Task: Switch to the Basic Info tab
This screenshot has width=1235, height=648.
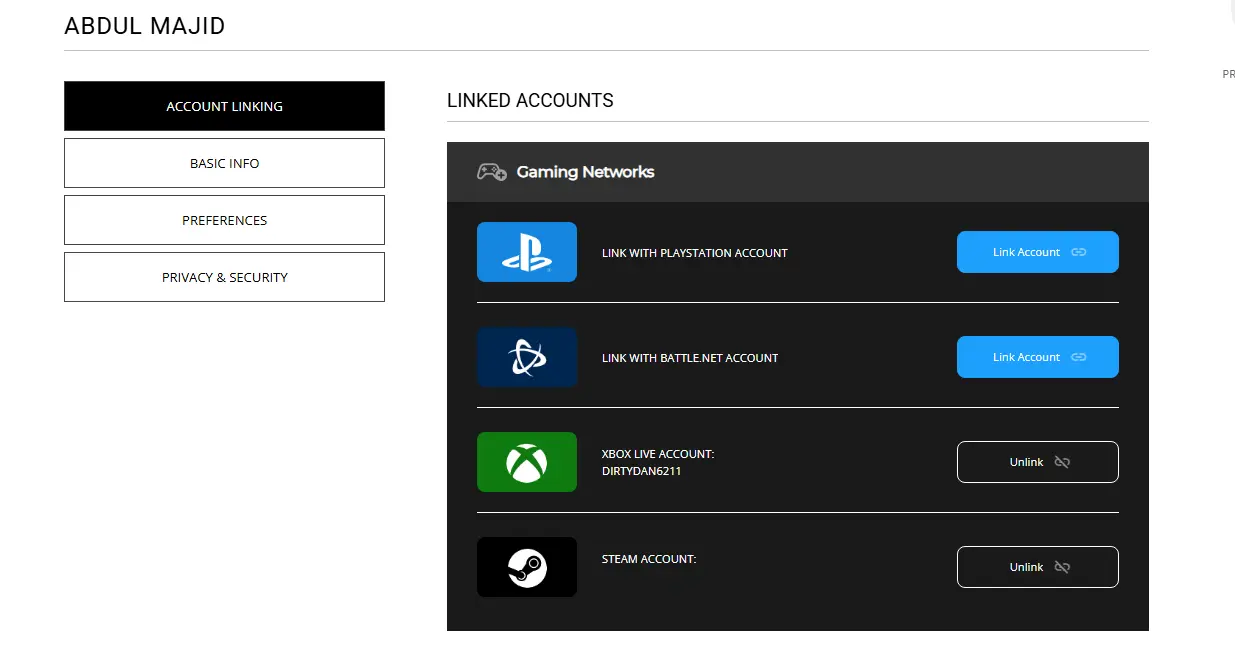Action: (224, 163)
